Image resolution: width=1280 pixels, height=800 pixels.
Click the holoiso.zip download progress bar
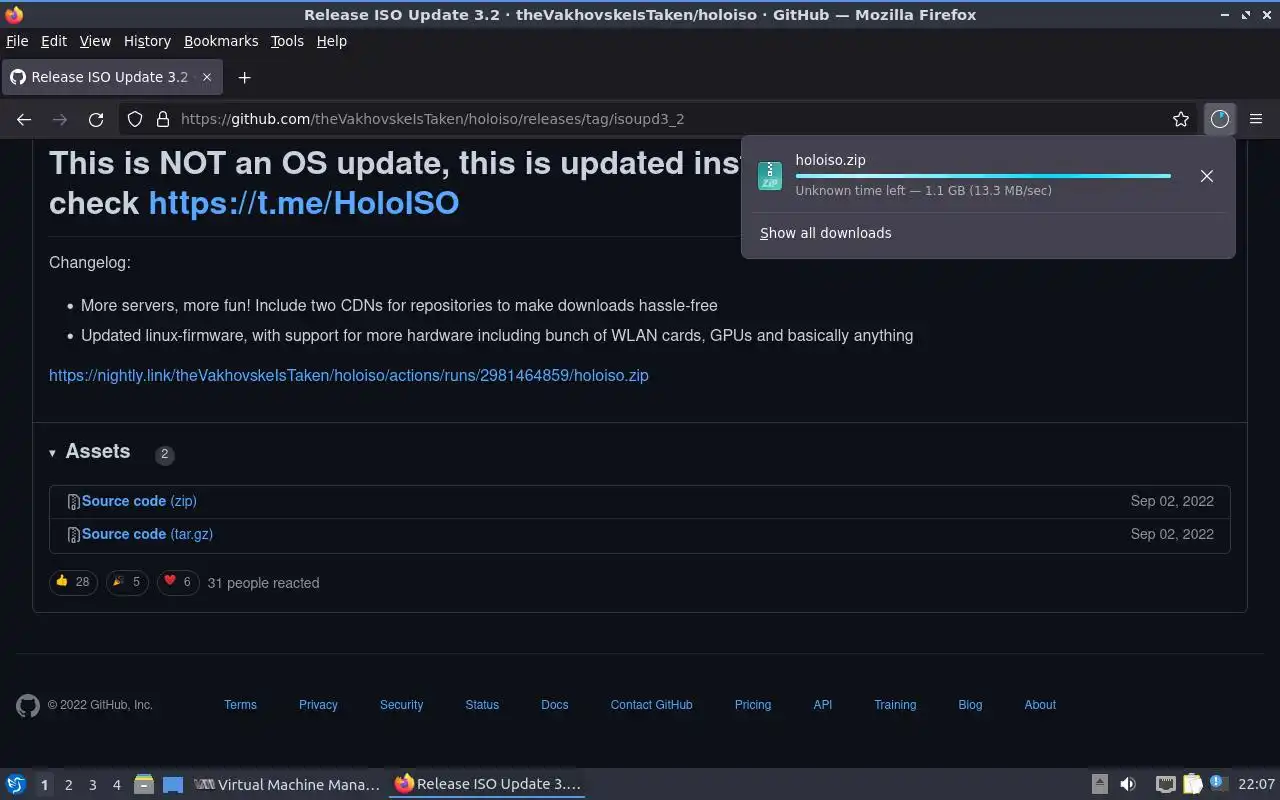[x=983, y=176]
